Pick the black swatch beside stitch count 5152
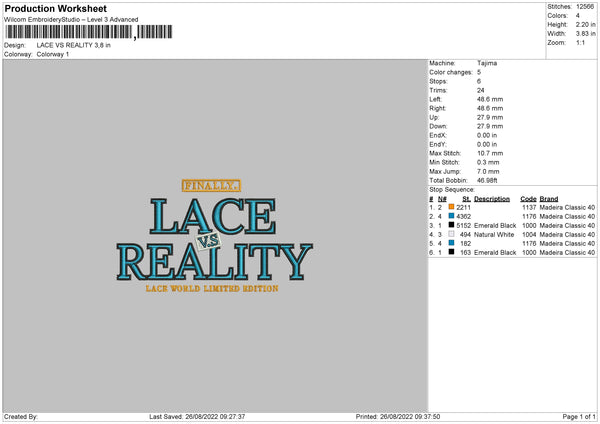The height and width of the screenshot is (424, 600). [452, 225]
